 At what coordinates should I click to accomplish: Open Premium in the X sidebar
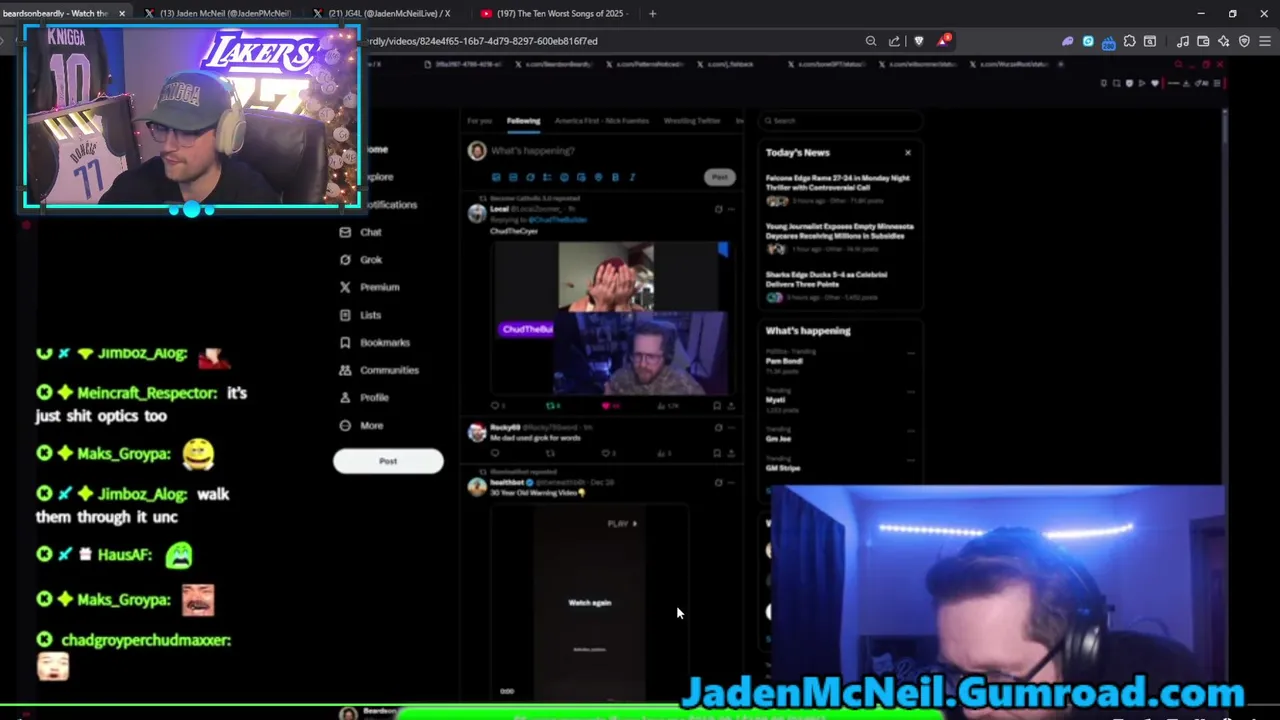coord(369,287)
